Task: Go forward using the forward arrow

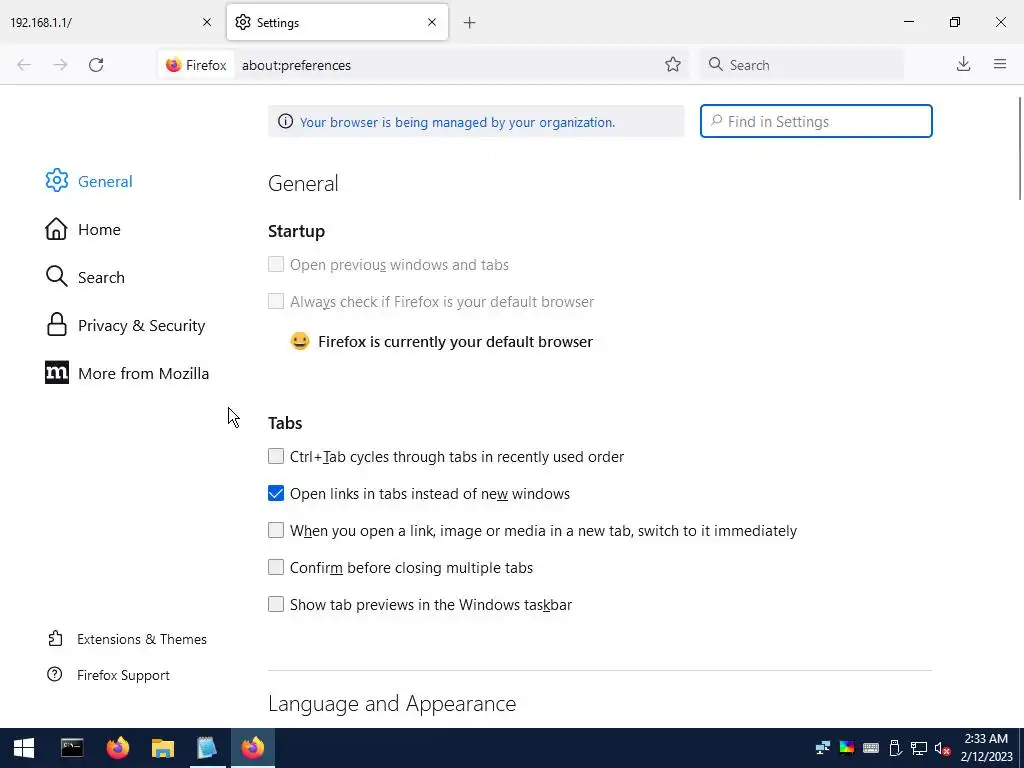Action: pyautogui.click(x=60, y=65)
